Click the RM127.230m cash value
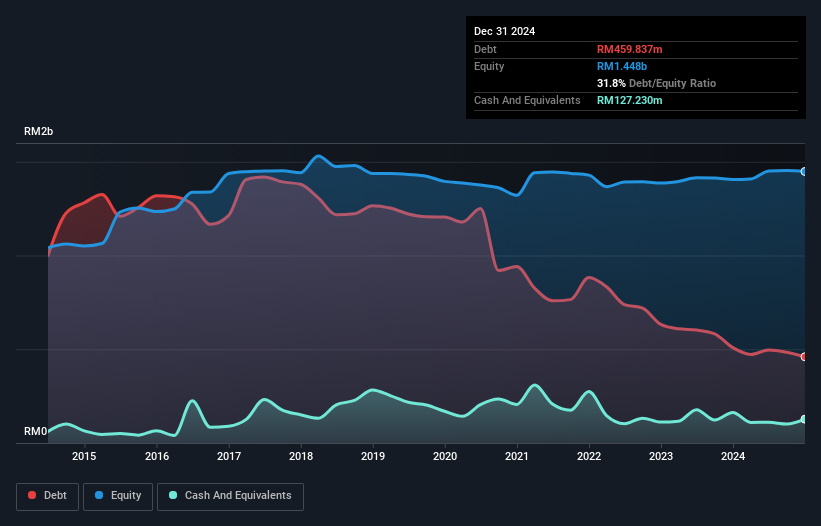The width and height of the screenshot is (821, 526). tap(629, 100)
